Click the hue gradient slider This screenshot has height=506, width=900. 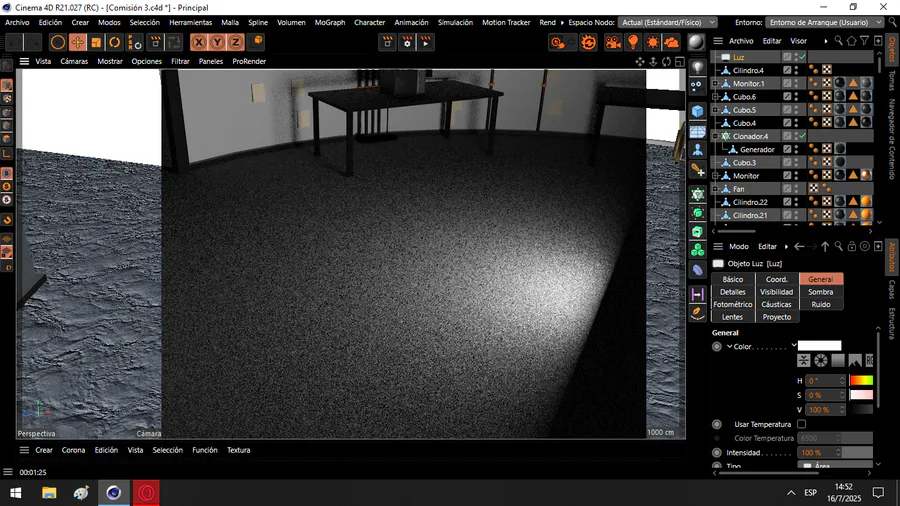coord(861,380)
